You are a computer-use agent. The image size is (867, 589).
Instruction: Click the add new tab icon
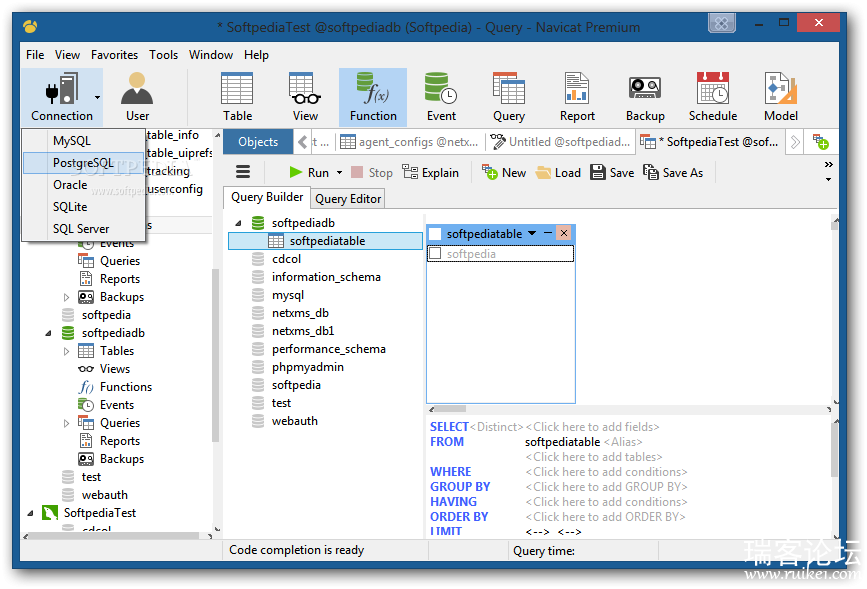pyautogui.click(x=821, y=142)
